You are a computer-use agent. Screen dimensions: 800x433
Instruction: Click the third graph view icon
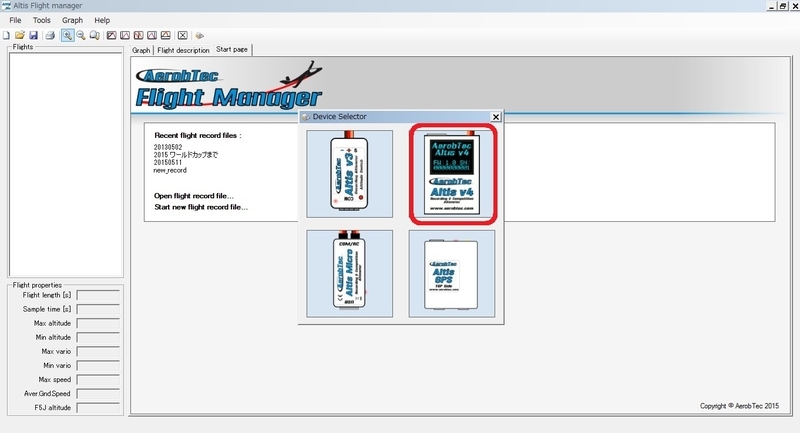click(138, 35)
